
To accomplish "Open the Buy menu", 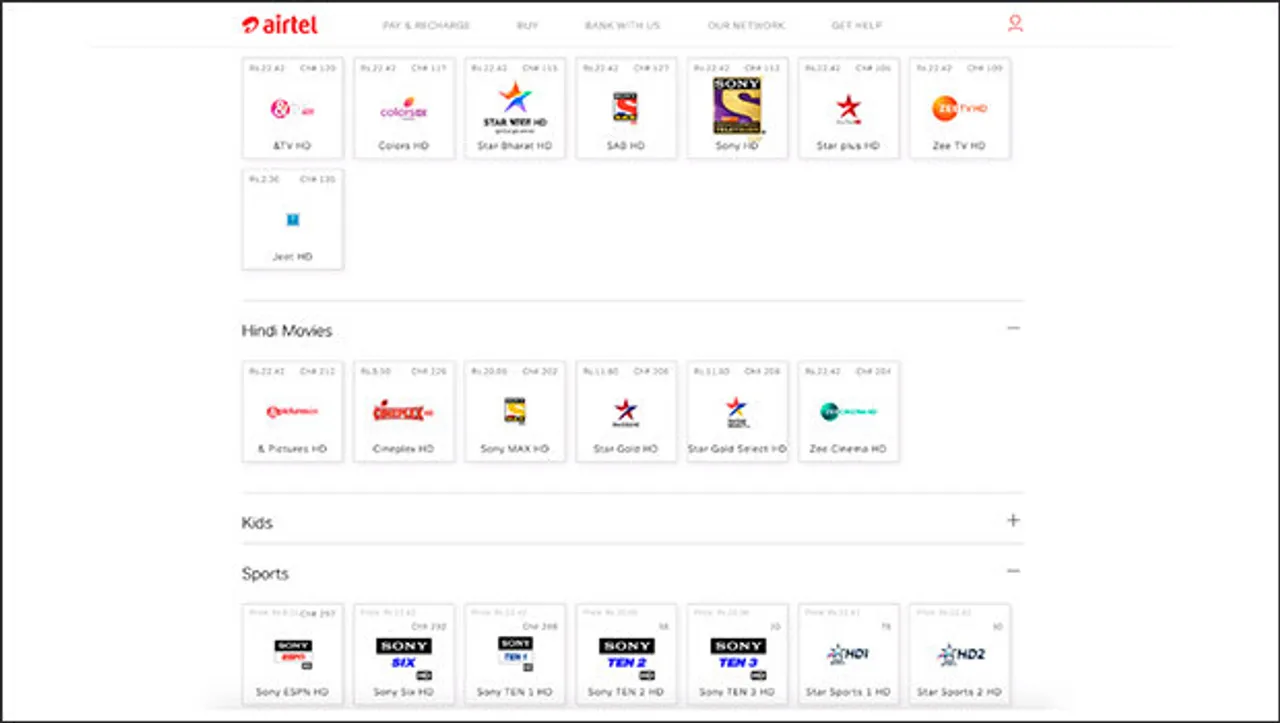I will tap(528, 25).
